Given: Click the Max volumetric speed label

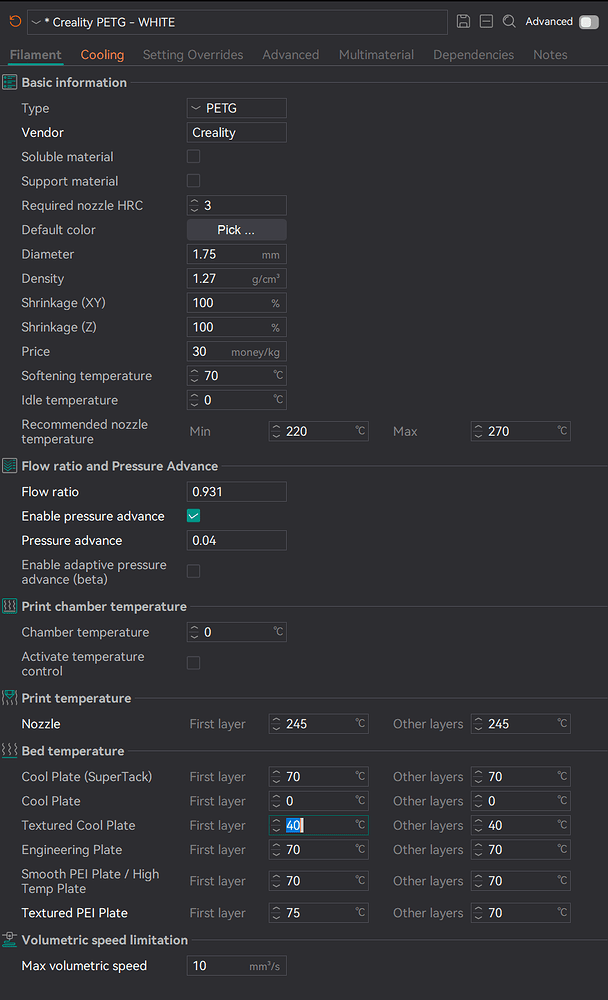Looking at the screenshot, I should click(84, 966).
